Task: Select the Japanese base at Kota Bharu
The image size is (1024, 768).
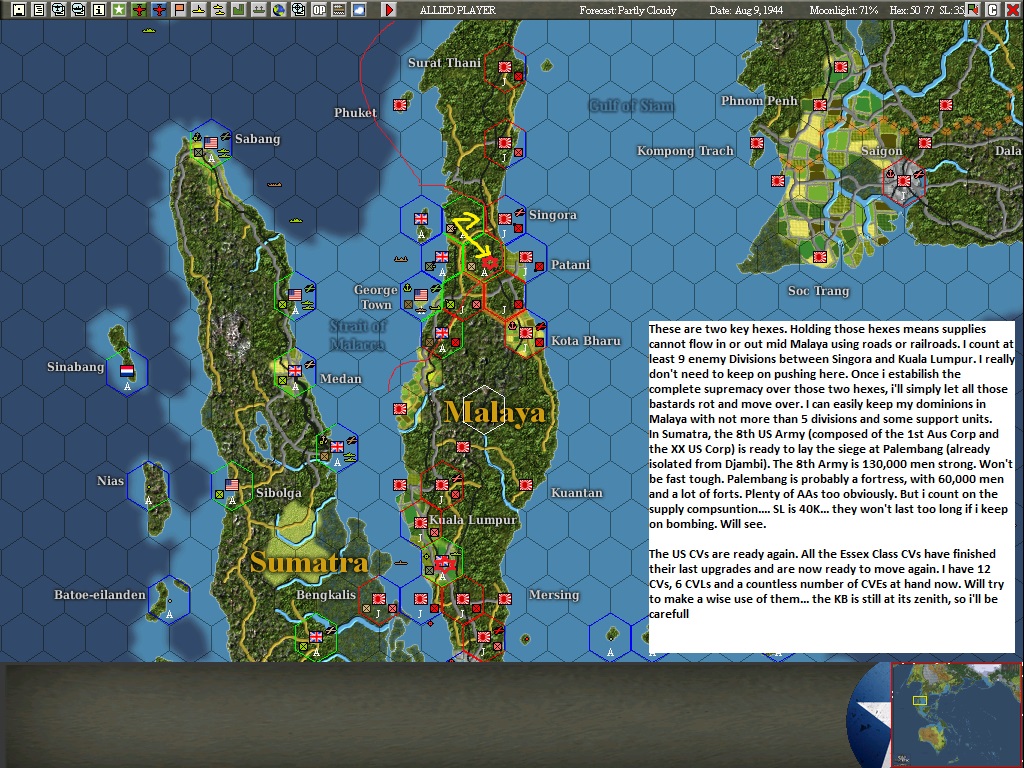Action: pyautogui.click(x=526, y=333)
